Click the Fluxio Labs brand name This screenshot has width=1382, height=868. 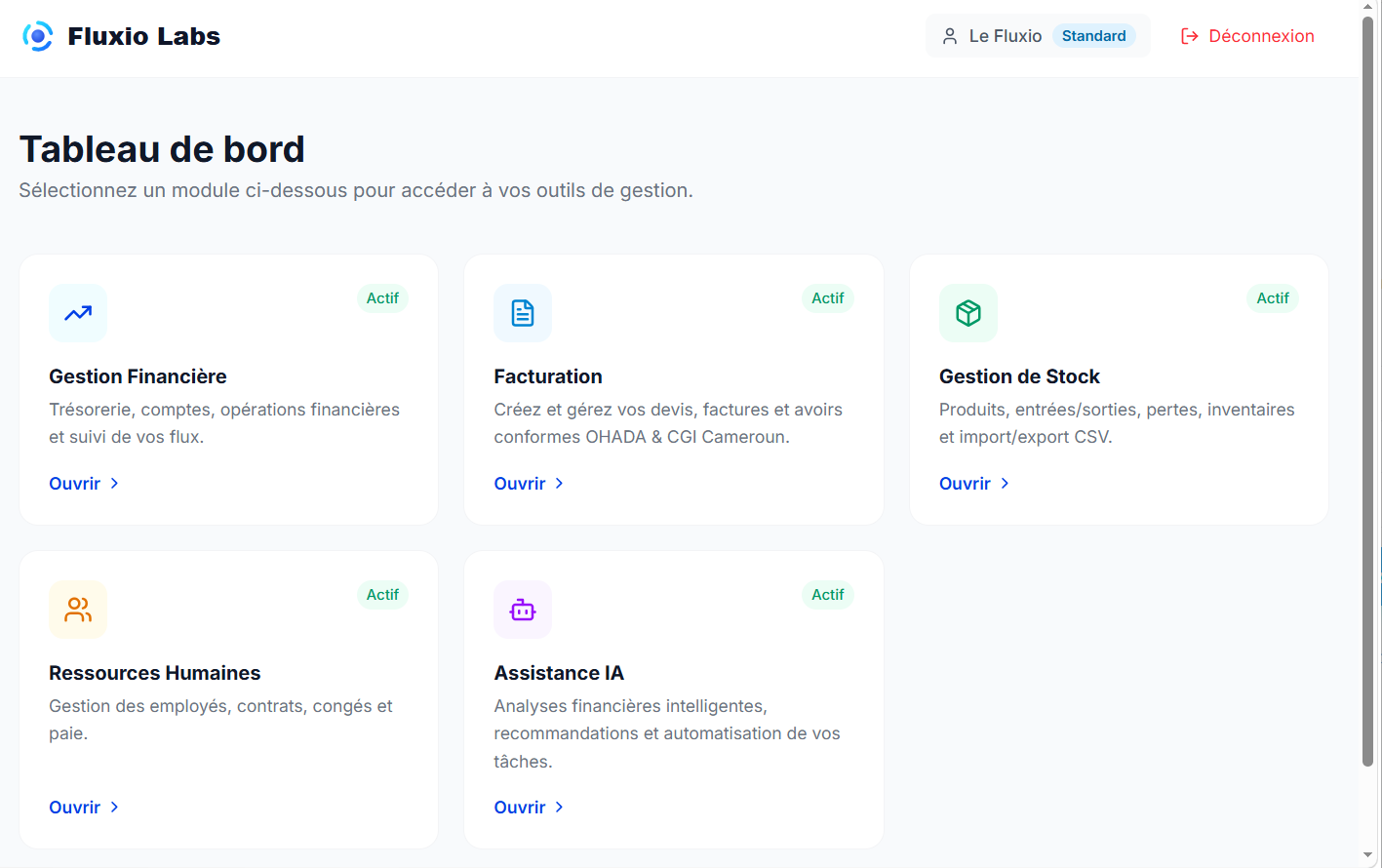pos(144,36)
